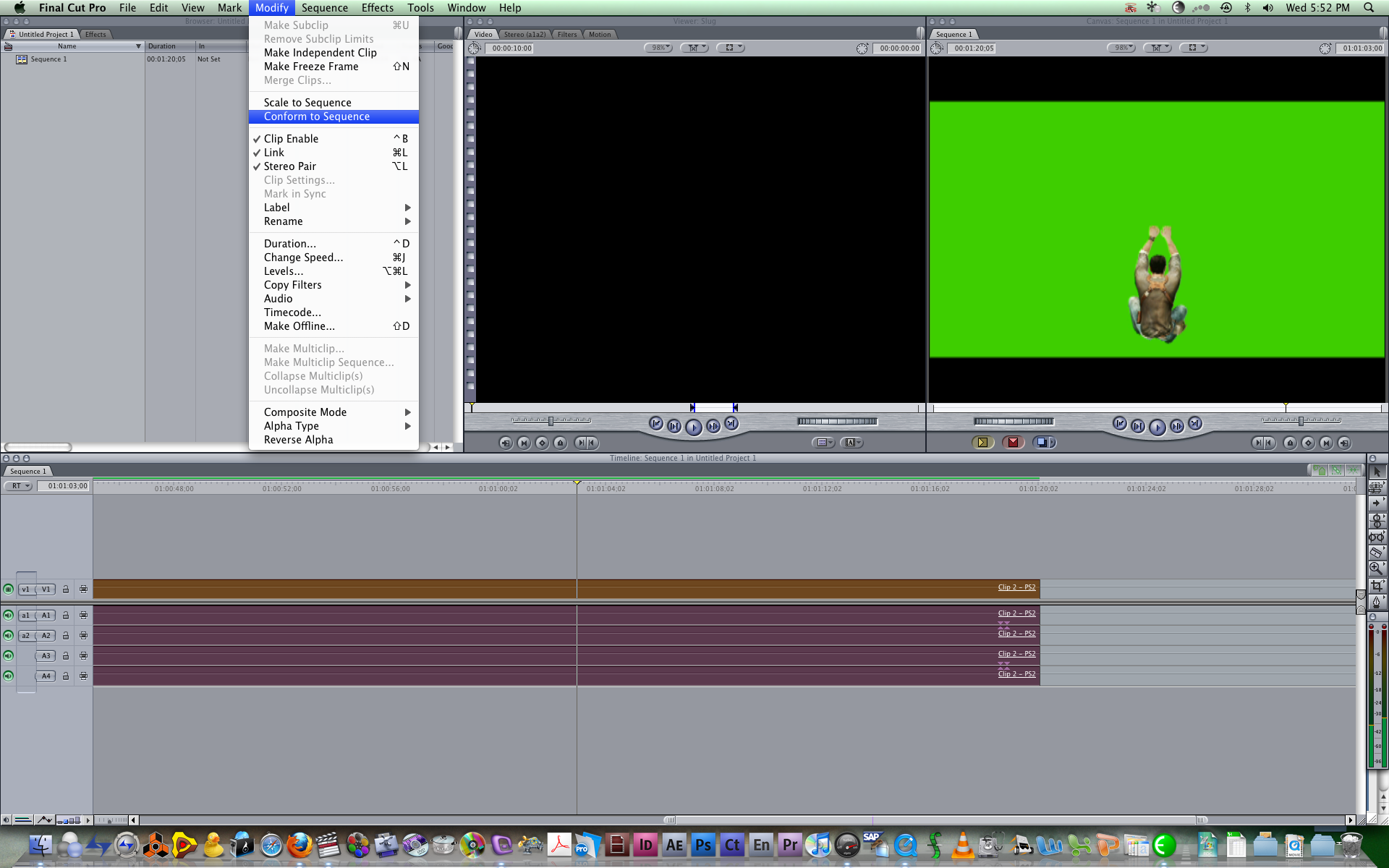1389x868 pixels.
Task: Click Clip 2 - PS2 label on V1
Action: pos(1016,587)
